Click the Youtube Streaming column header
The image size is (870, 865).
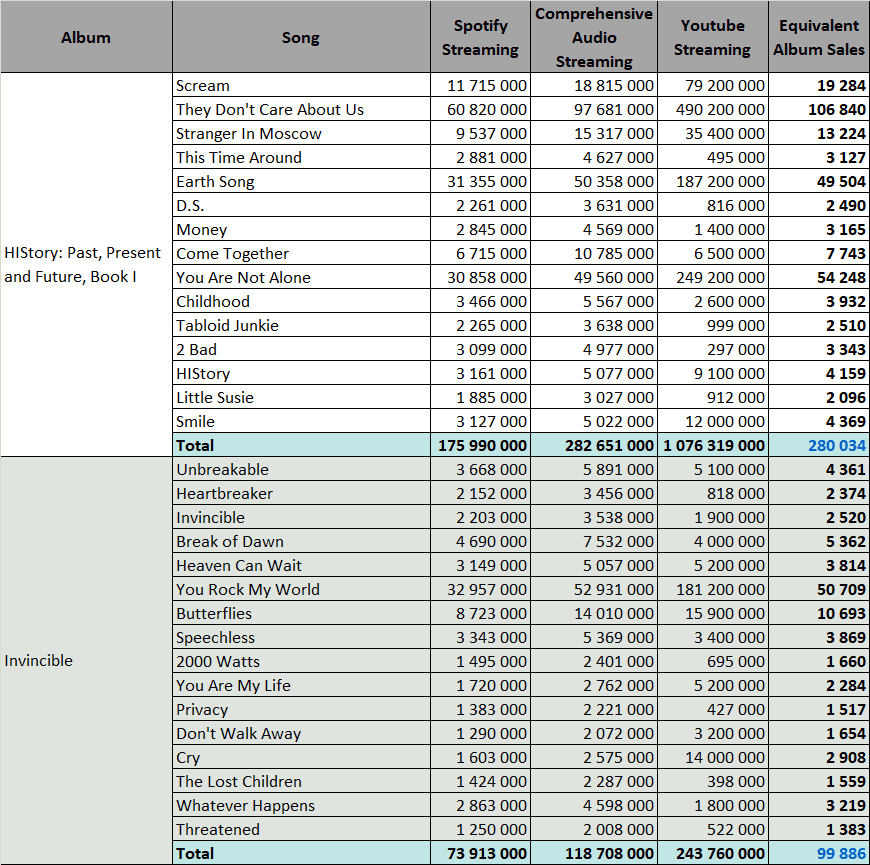713,37
